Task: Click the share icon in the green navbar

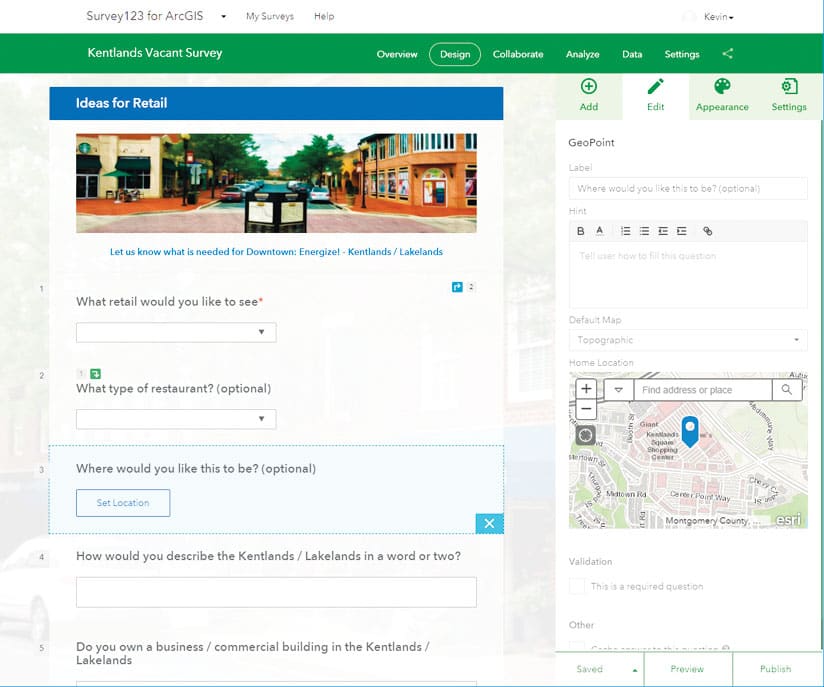Action: pos(727,54)
